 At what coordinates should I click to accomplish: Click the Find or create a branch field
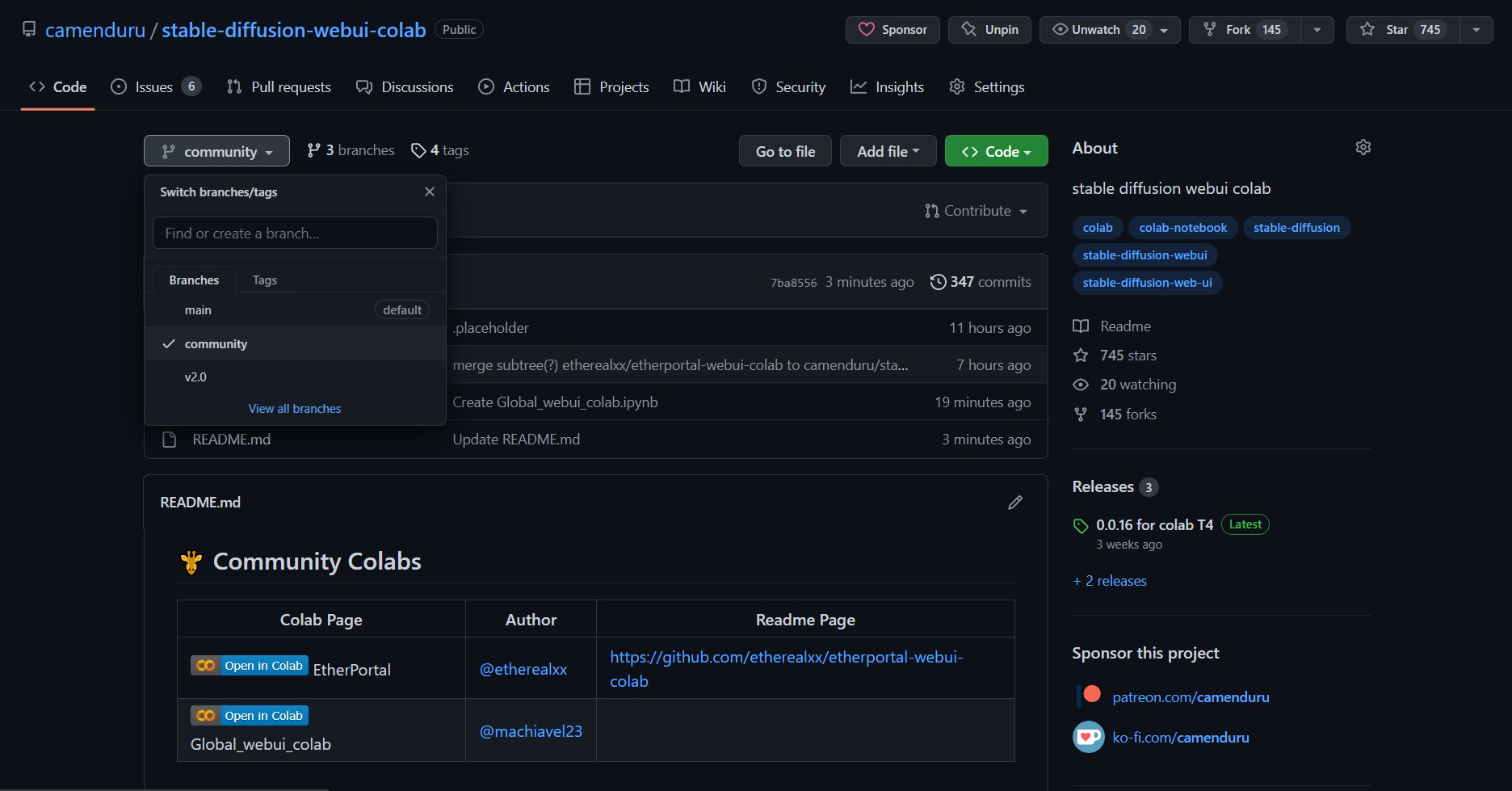(295, 234)
